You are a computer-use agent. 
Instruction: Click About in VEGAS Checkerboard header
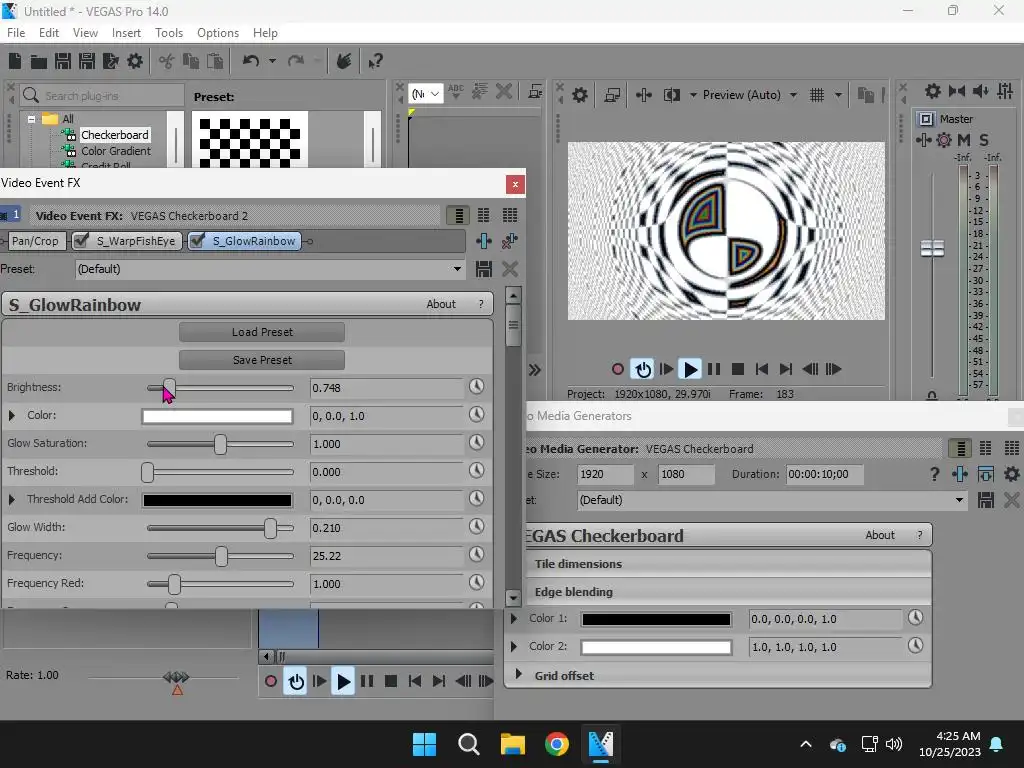(880, 535)
